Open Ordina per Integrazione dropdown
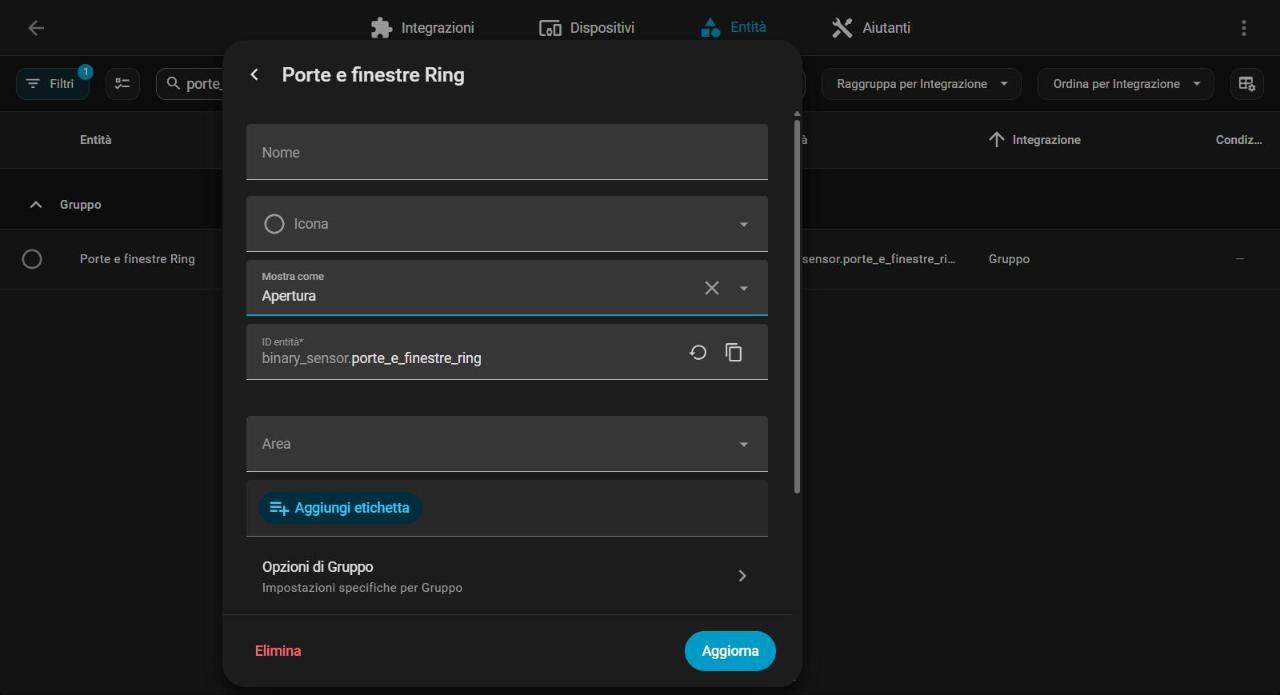 point(1125,84)
